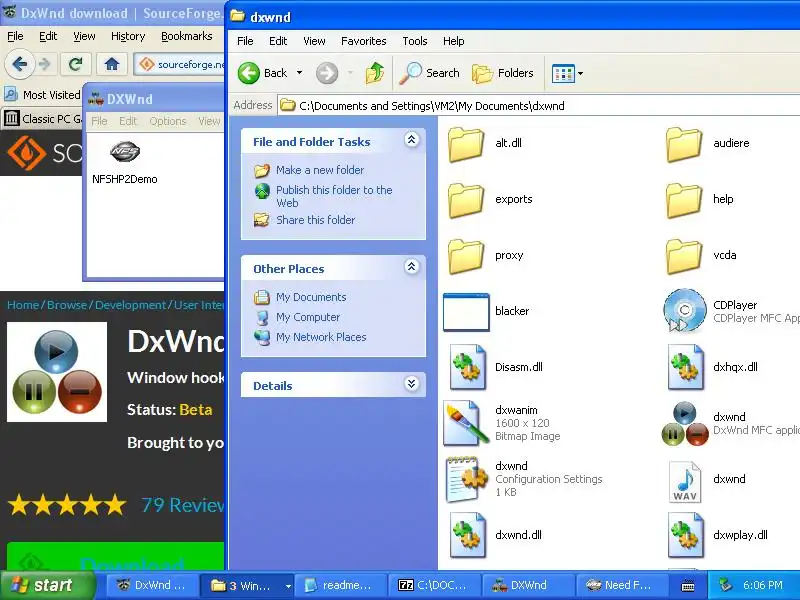
Task: Click the Browse breadcrumb link on SourceForge
Action: pos(67,305)
